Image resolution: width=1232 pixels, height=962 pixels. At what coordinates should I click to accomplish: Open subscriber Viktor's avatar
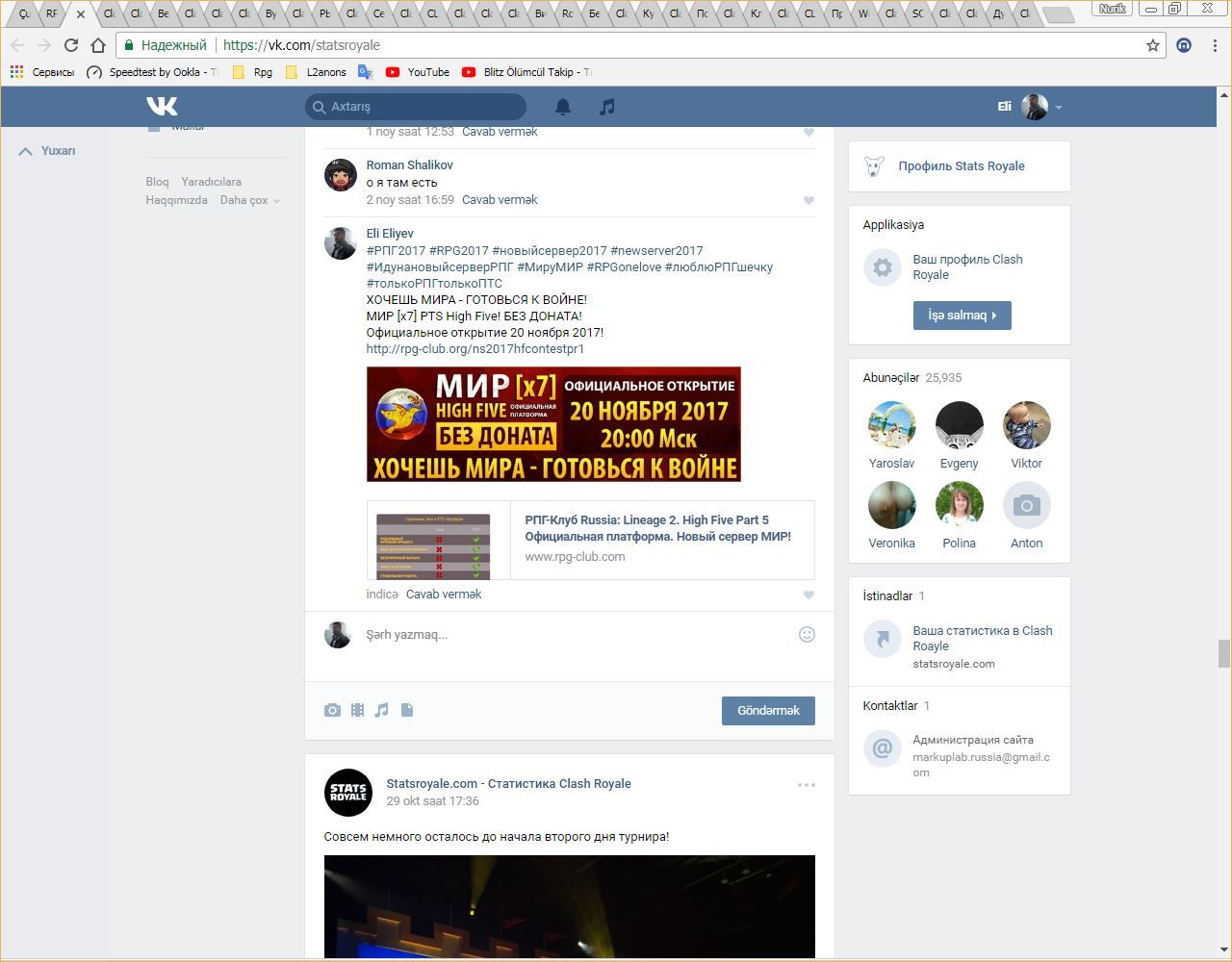point(1026,425)
